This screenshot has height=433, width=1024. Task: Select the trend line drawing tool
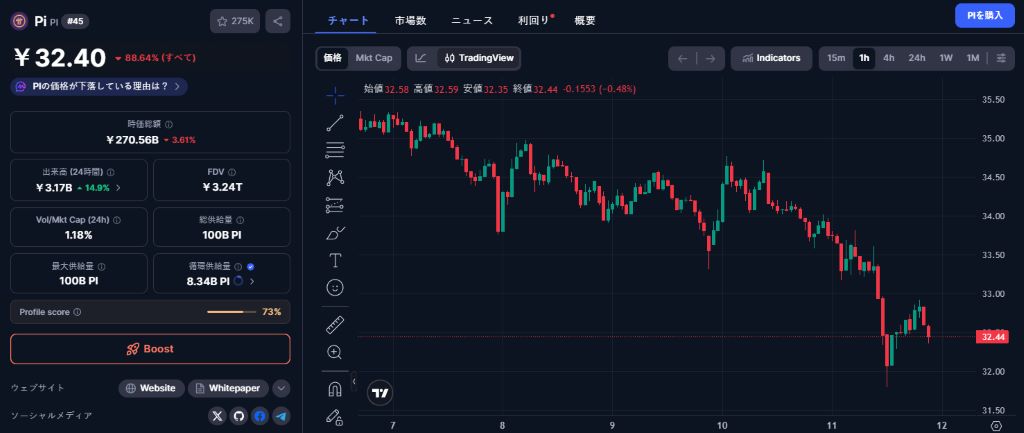[x=335, y=123]
